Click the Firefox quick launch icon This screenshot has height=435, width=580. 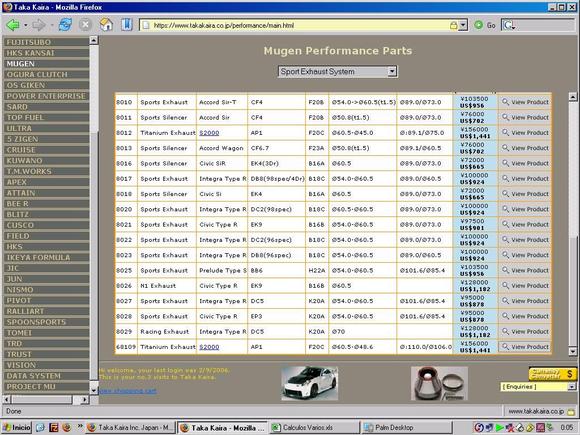[67, 428]
